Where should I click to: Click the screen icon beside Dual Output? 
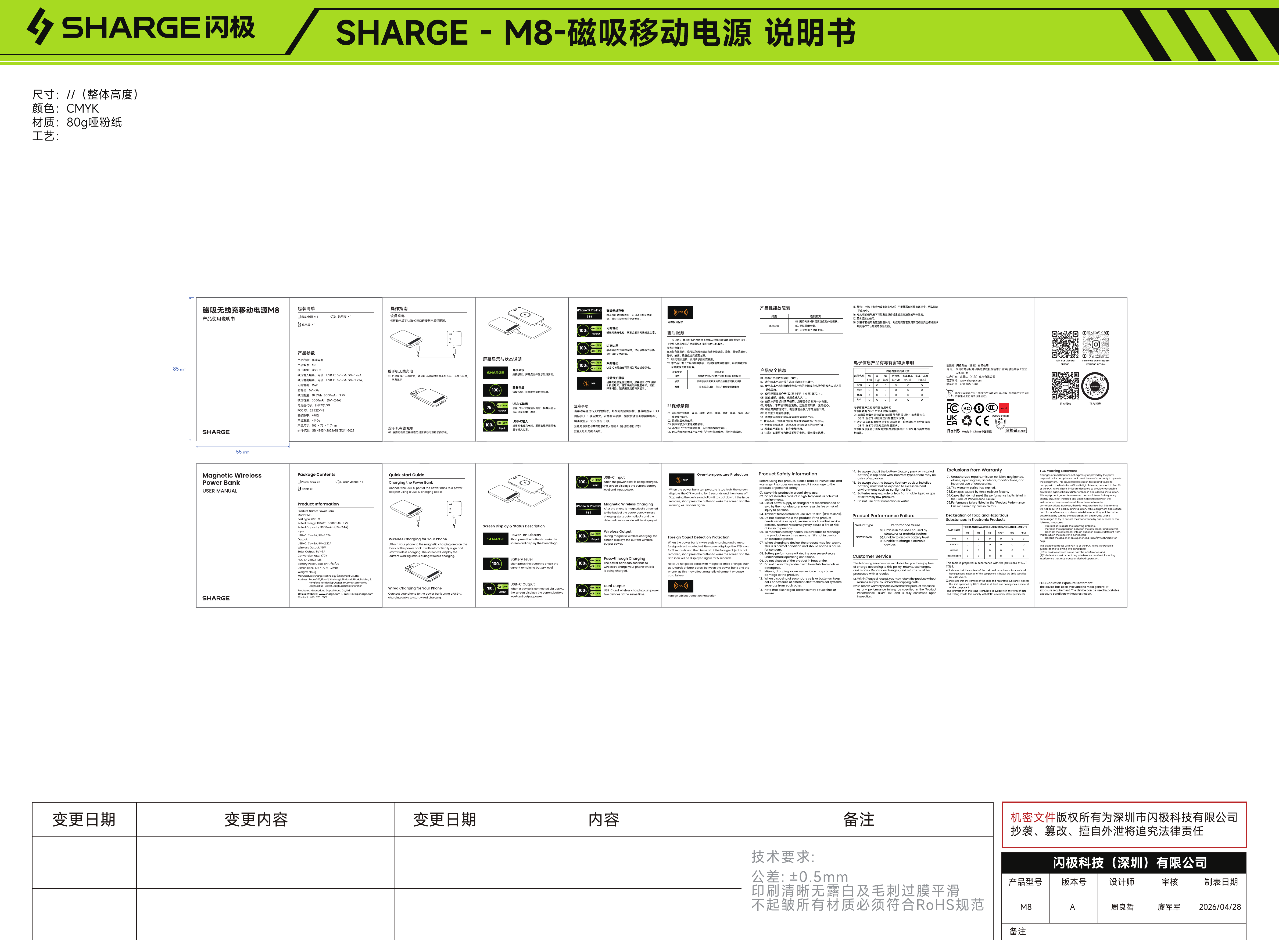(589, 590)
